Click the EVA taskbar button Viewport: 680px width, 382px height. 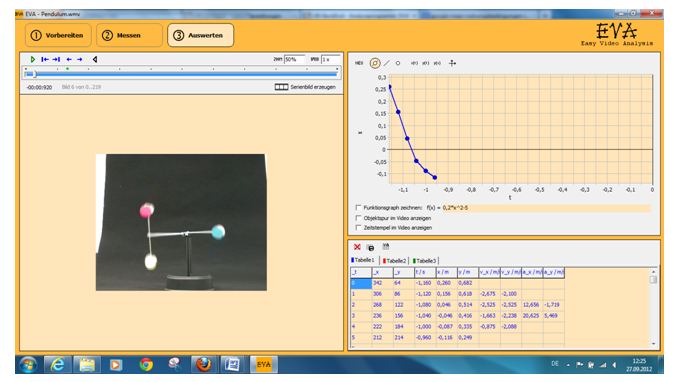coord(264,365)
